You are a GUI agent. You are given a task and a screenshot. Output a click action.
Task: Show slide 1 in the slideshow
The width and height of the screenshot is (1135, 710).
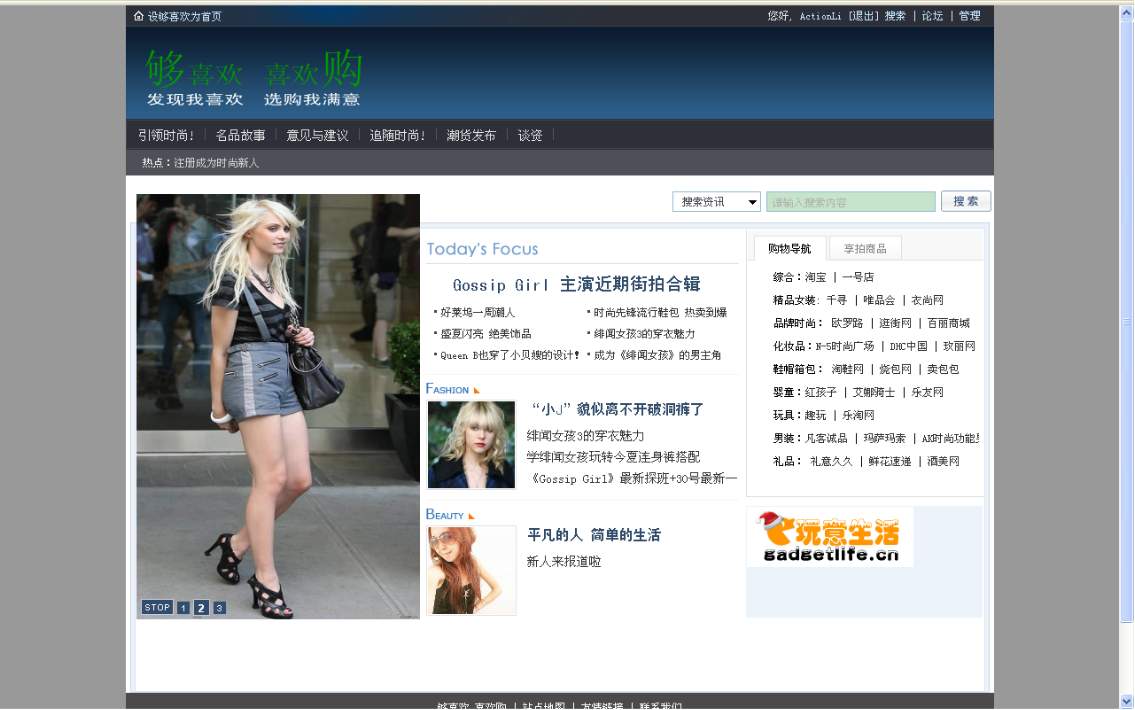point(184,608)
